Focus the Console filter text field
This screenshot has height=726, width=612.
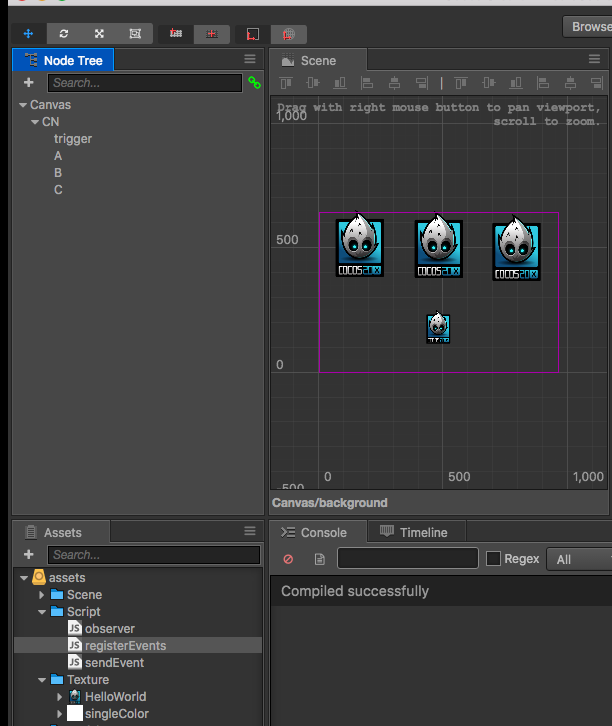(408, 558)
